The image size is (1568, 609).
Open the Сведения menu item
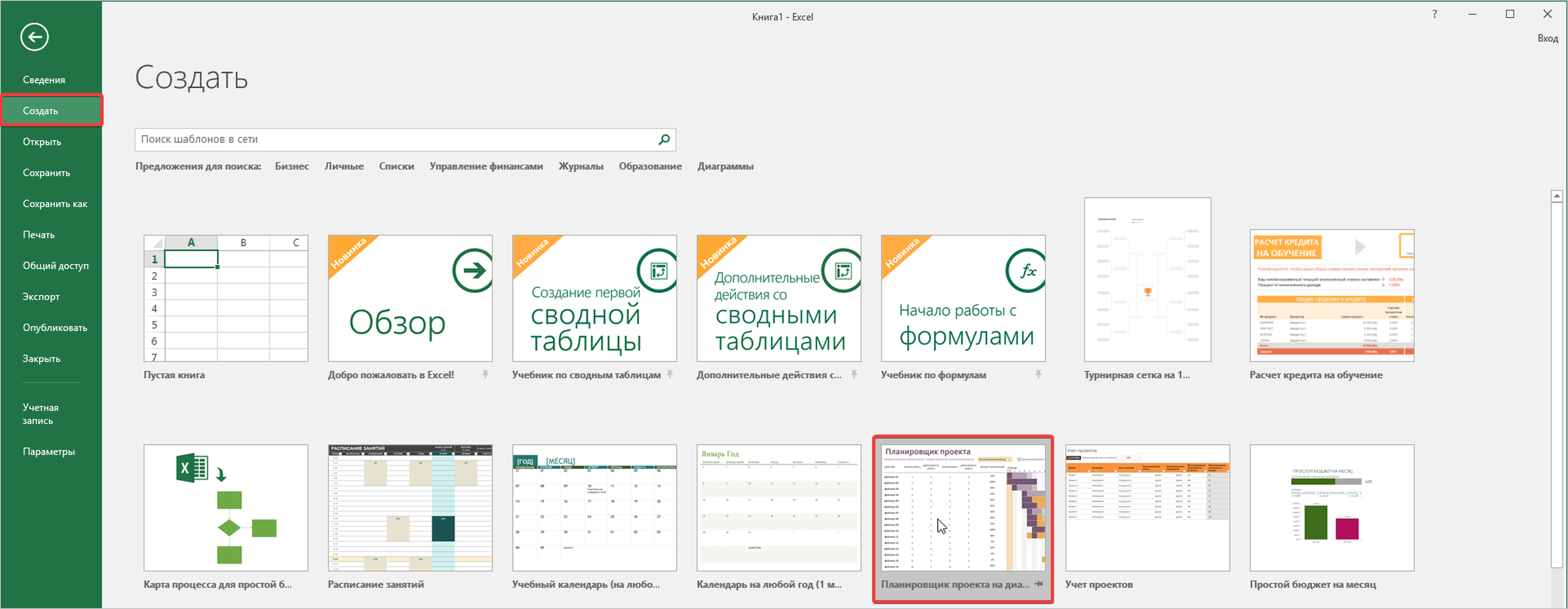click(44, 80)
